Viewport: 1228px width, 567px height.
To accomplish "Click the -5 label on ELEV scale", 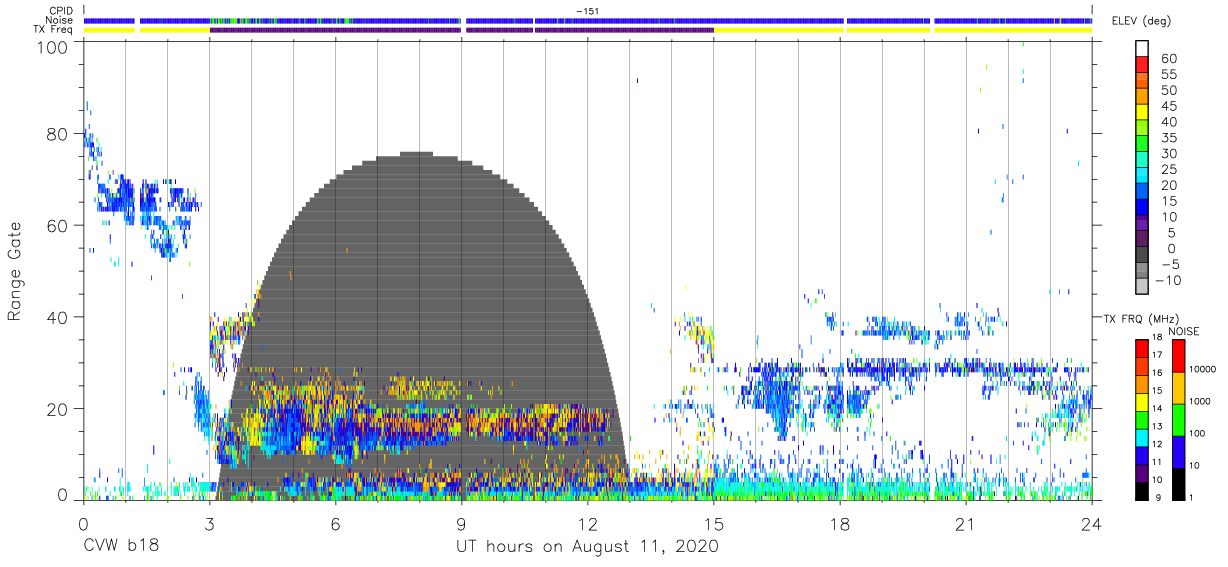I will click(1169, 264).
